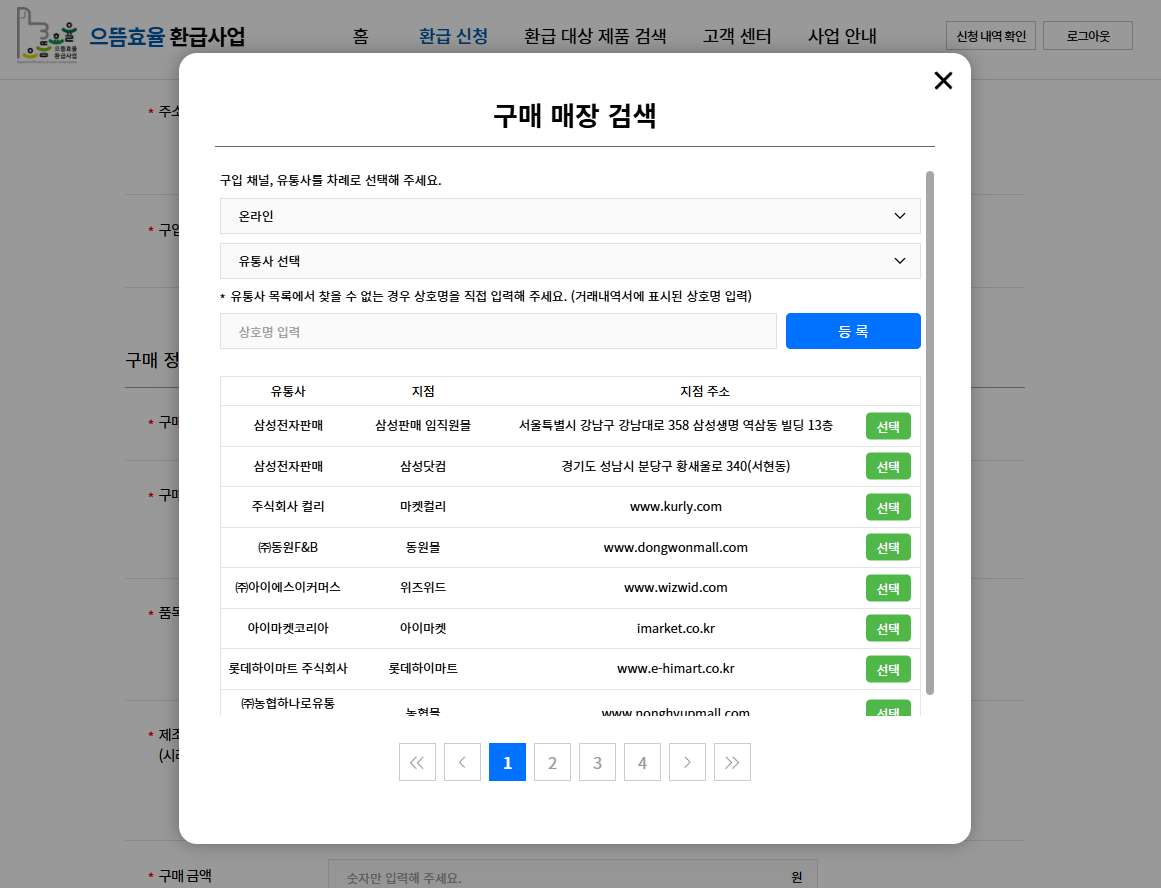Go to page 1
This screenshot has width=1161, height=888.
tap(507, 762)
